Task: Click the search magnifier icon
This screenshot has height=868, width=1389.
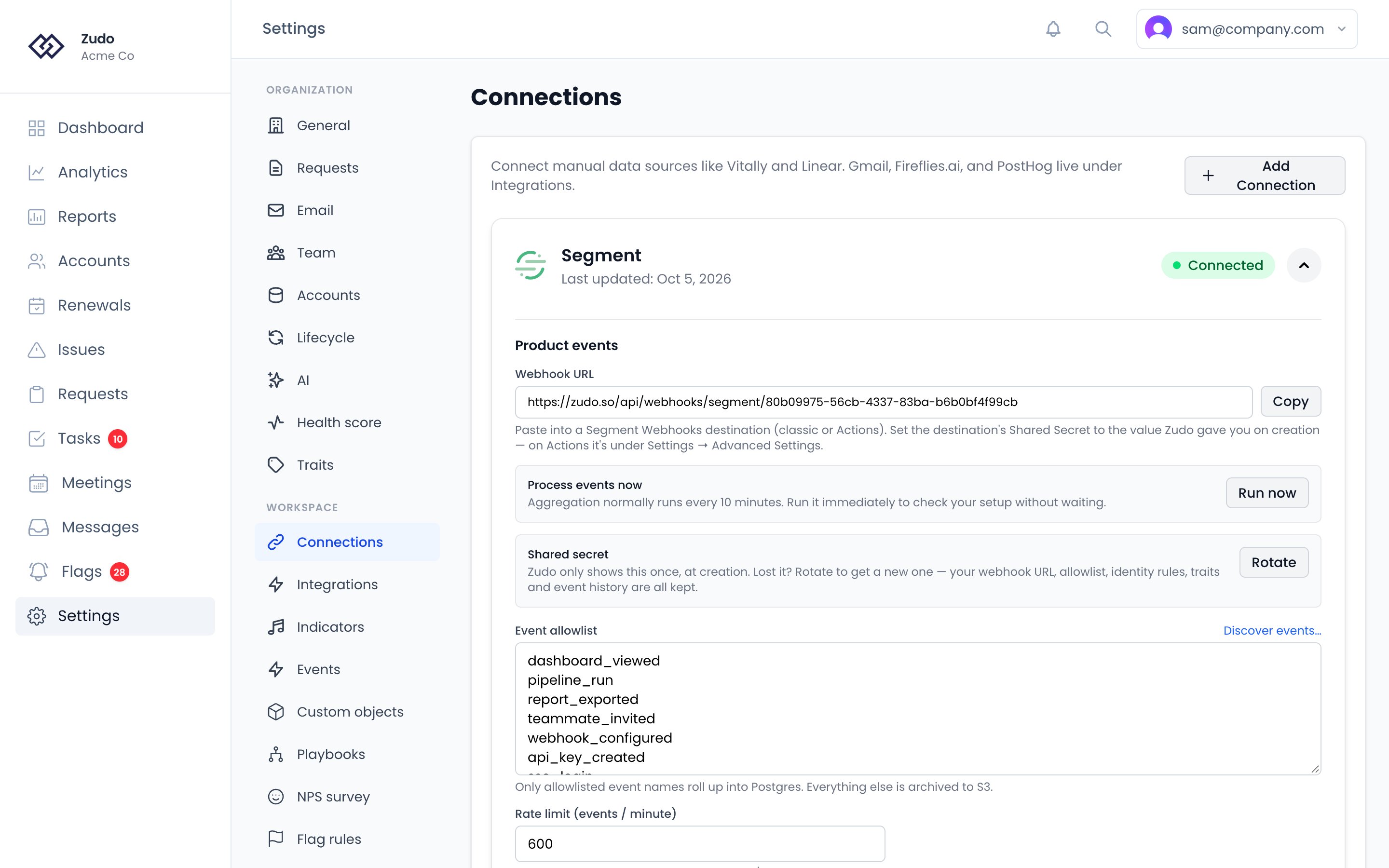Action: [1103, 29]
